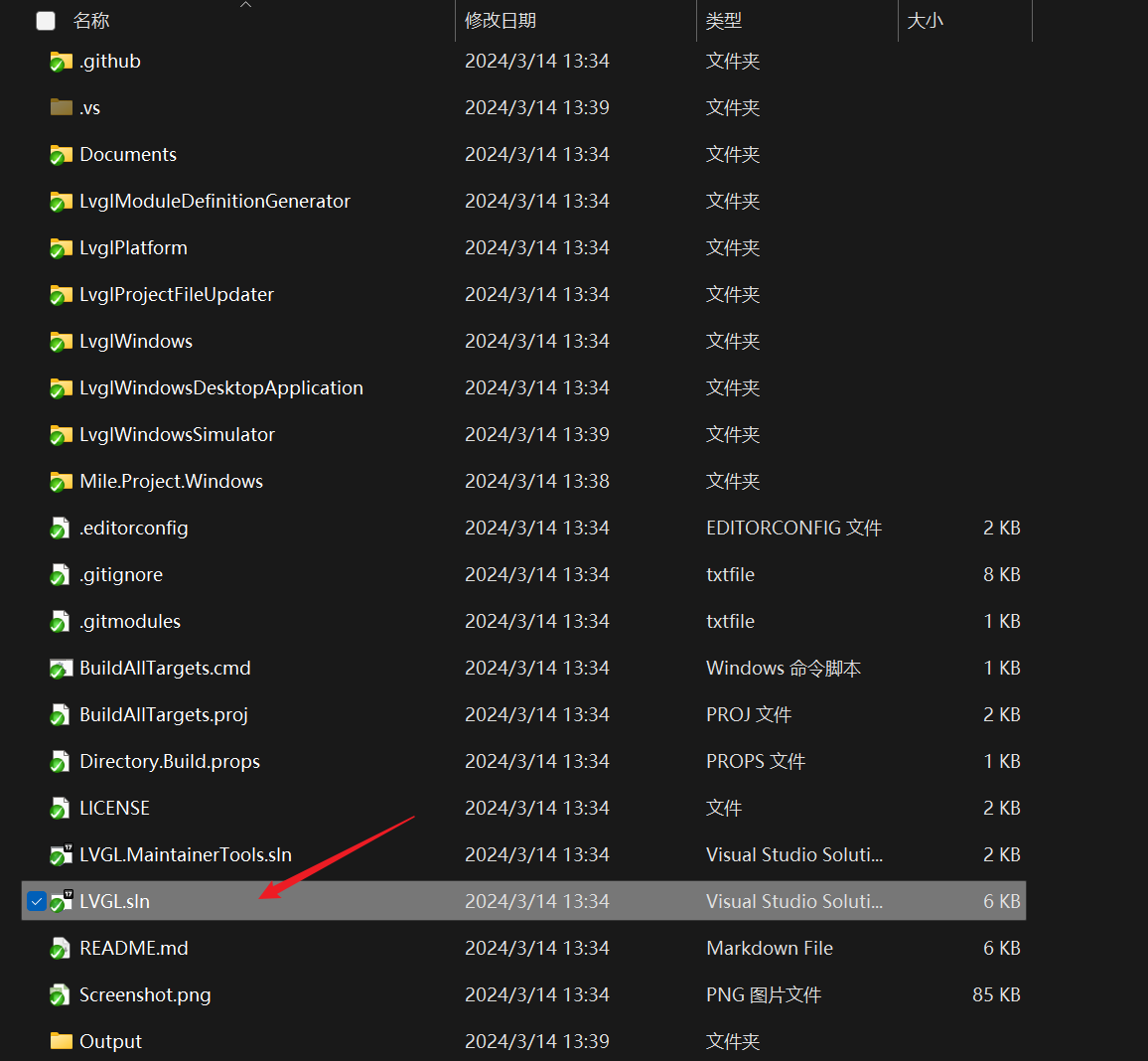This screenshot has height=1061, width=1148.
Task: Select the BuildAllTargets.cmd file name
Action: 165,668
